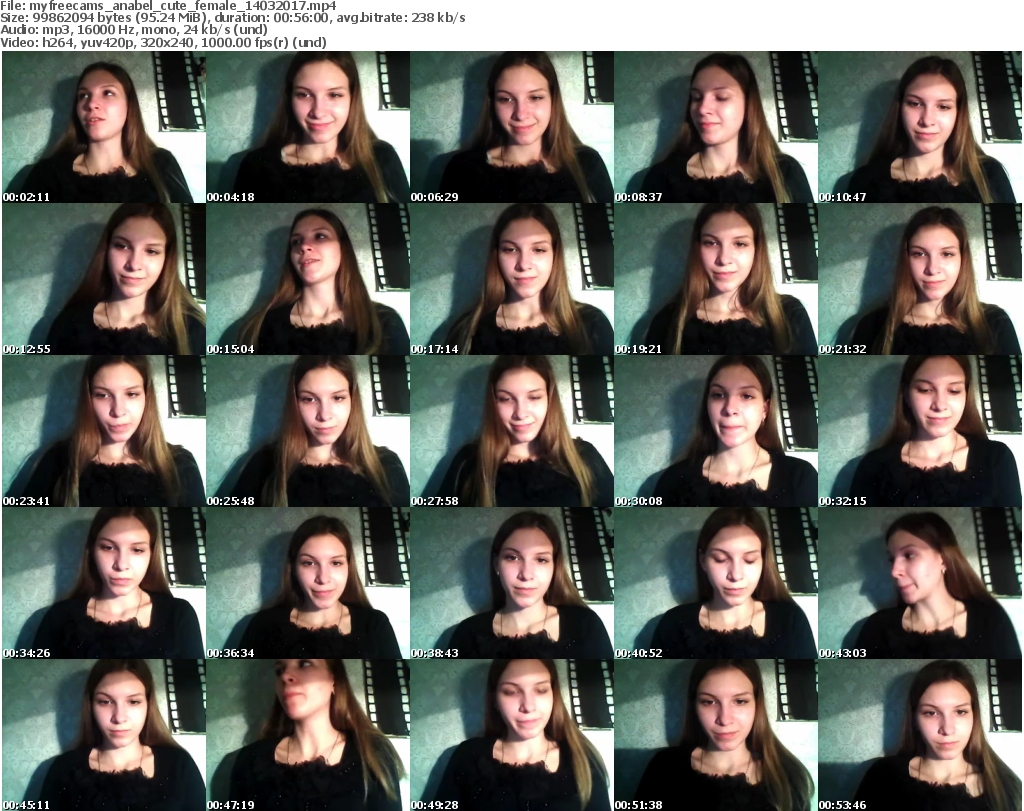Open the frame at 00:17:14
The width and height of the screenshot is (1024, 811).
(x=511, y=279)
